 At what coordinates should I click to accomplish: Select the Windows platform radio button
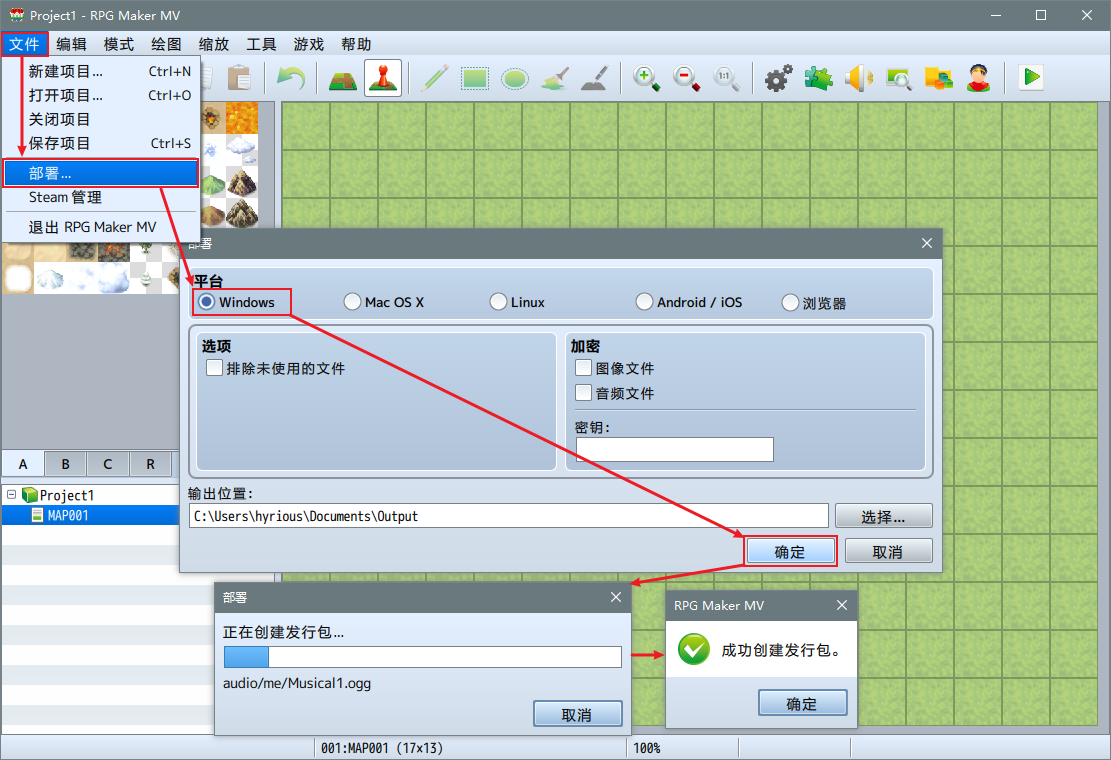(x=206, y=302)
